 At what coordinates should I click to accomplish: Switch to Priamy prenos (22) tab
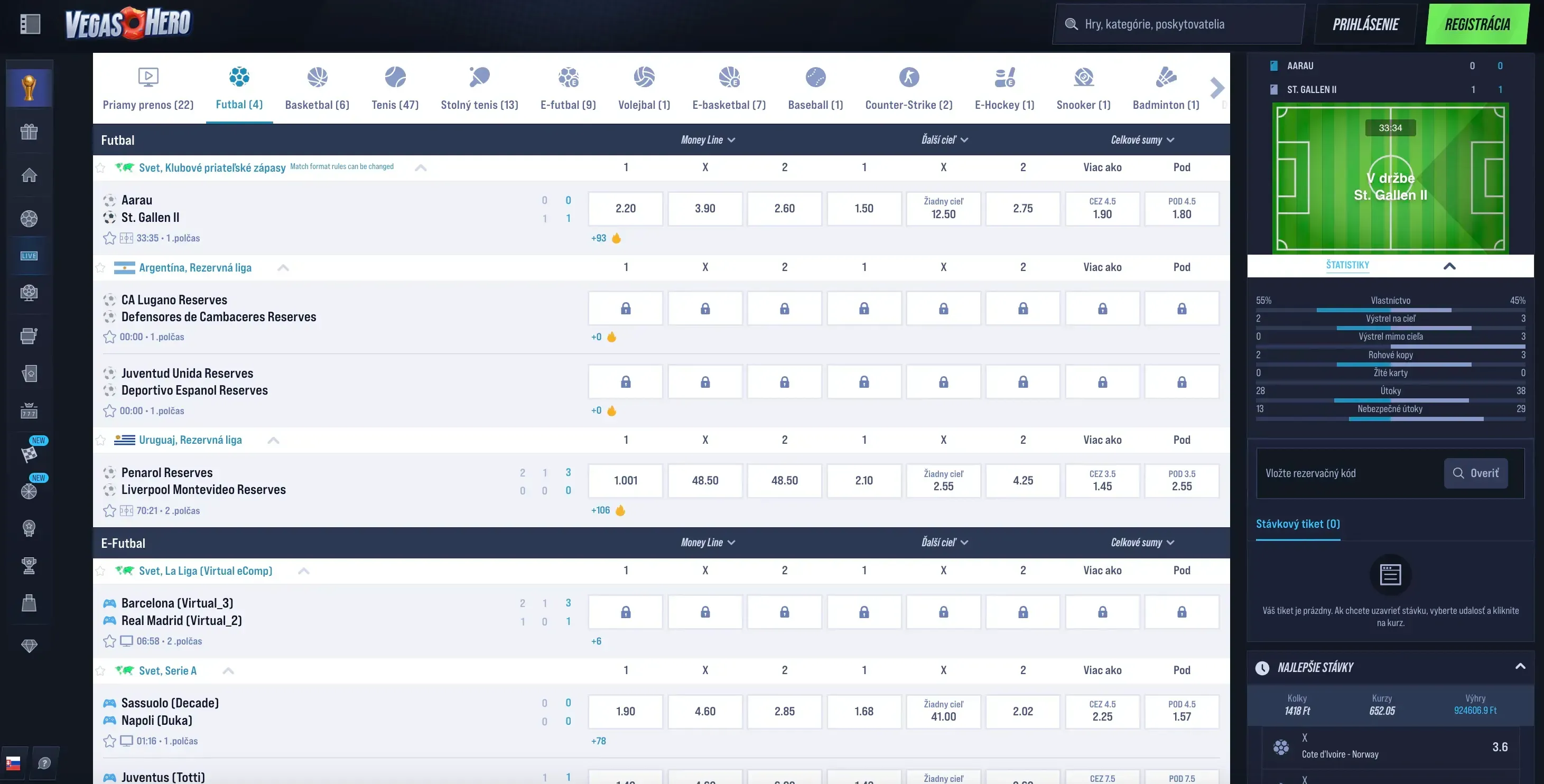148,88
